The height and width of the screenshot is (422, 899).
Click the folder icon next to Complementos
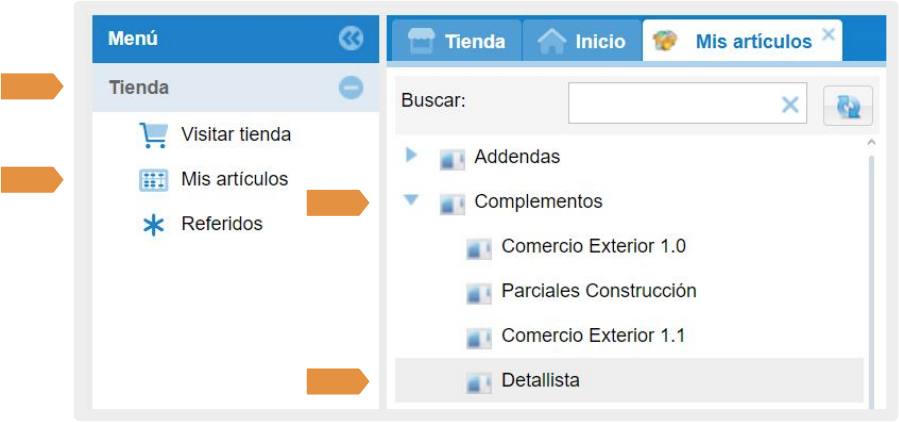[x=452, y=203]
